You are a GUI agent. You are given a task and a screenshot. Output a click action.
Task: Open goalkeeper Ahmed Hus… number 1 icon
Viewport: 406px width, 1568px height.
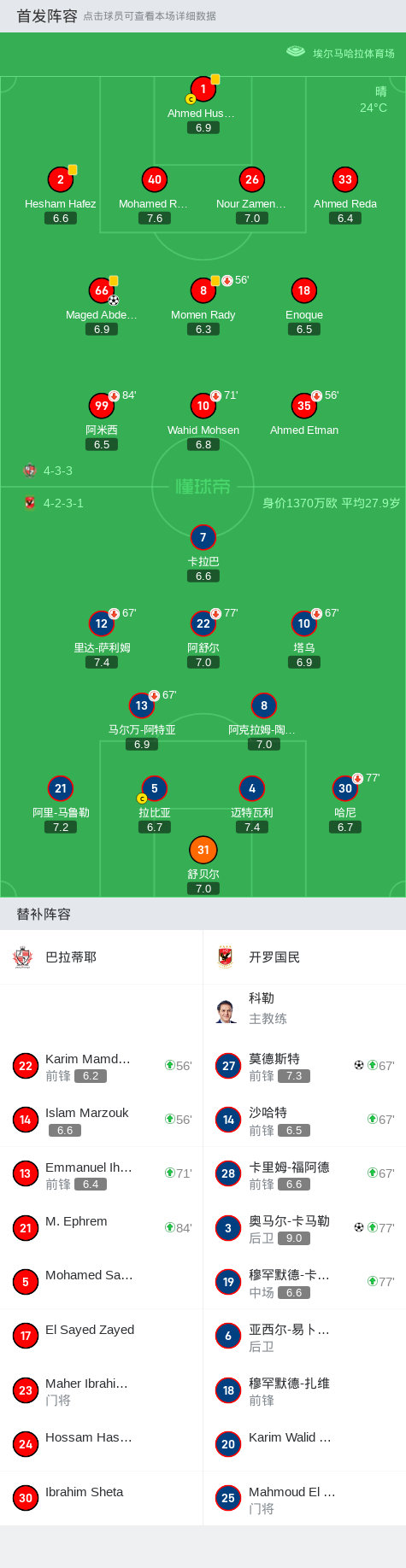[x=203, y=89]
